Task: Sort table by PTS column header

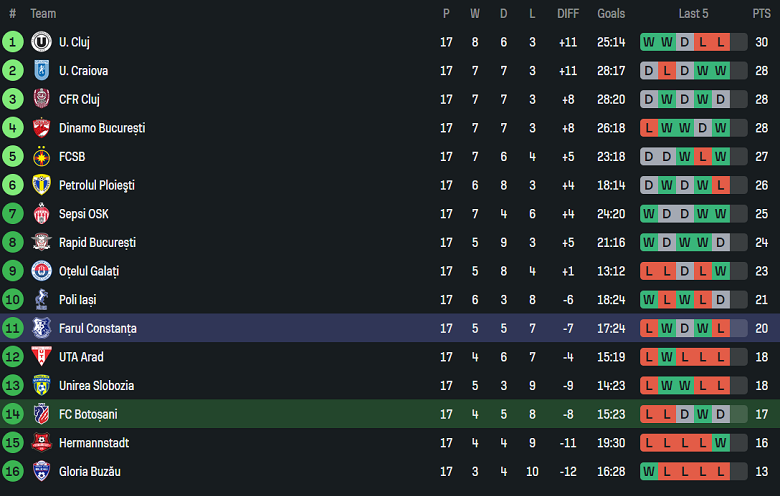Action: [761, 14]
